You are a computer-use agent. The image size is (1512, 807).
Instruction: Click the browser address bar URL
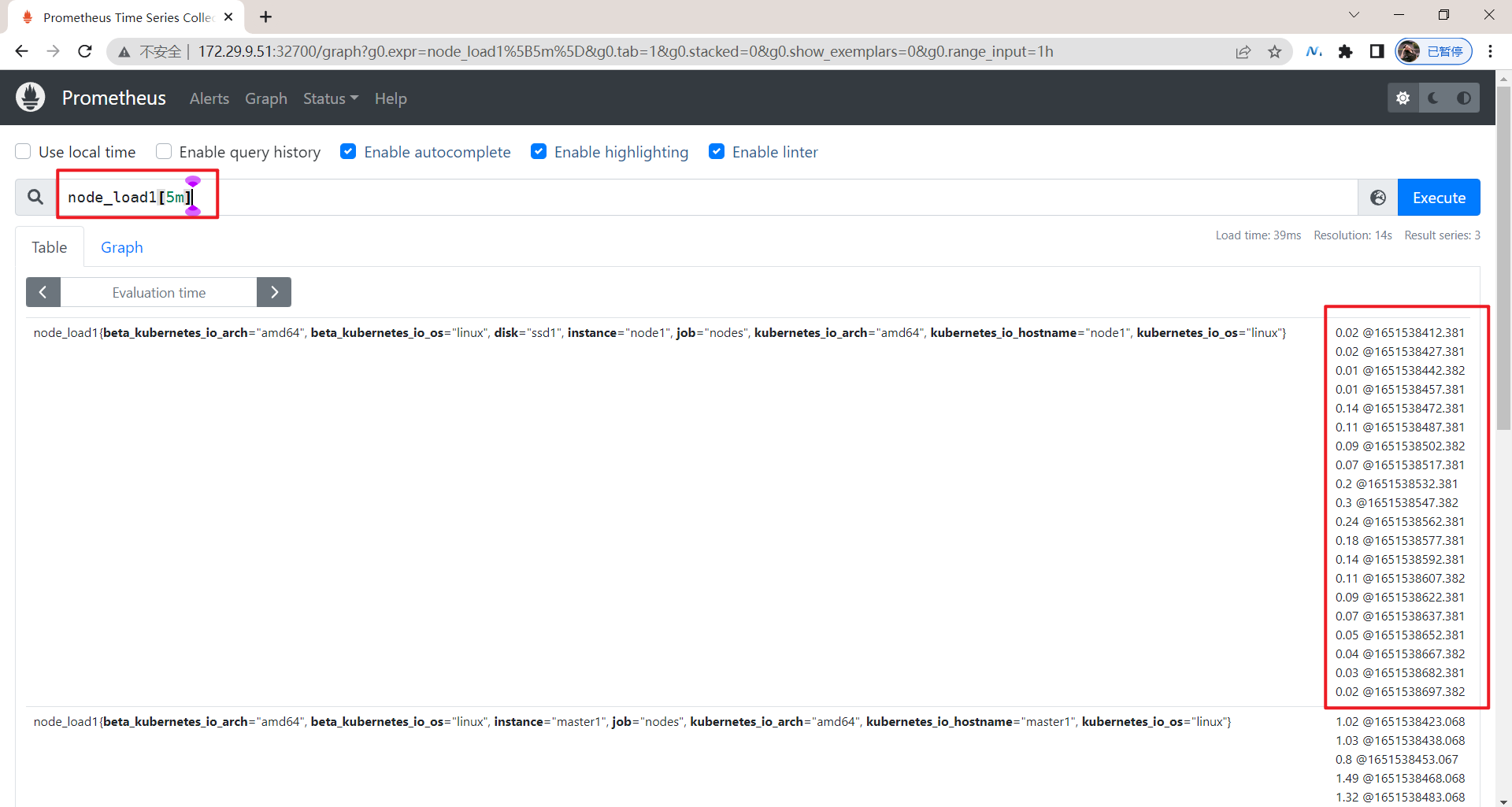[x=625, y=51]
